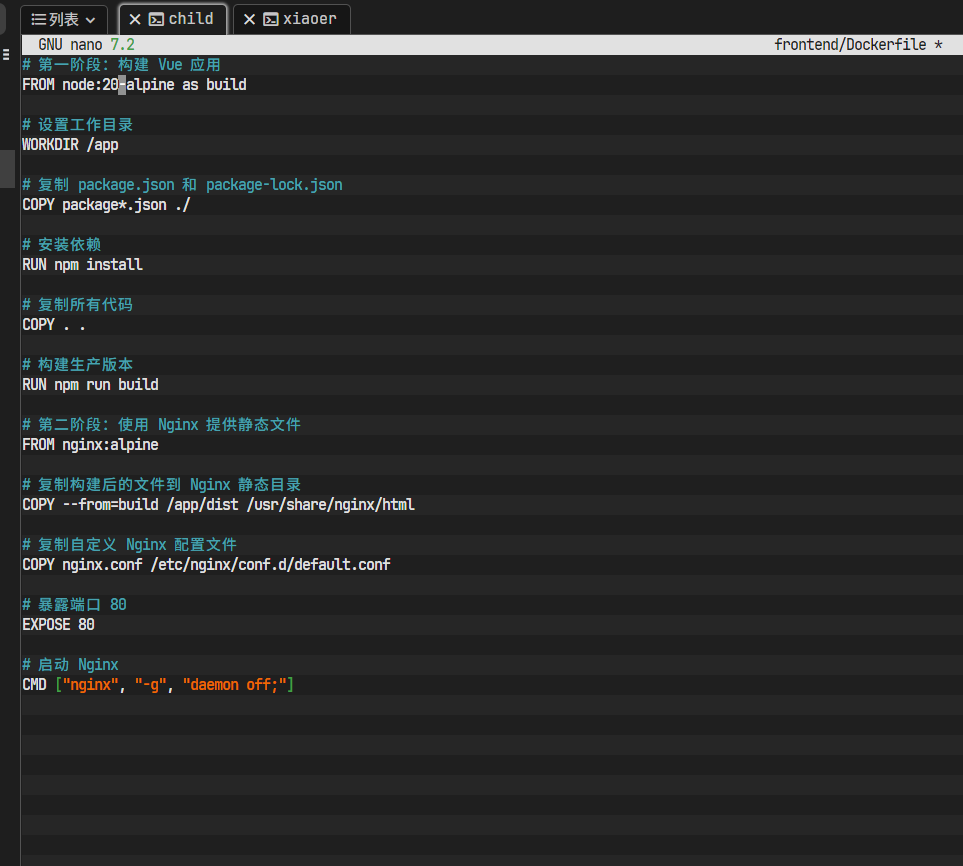Click the terminal icon on child tab
This screenshot has width=963, height=866.
[x=157, y=20]
